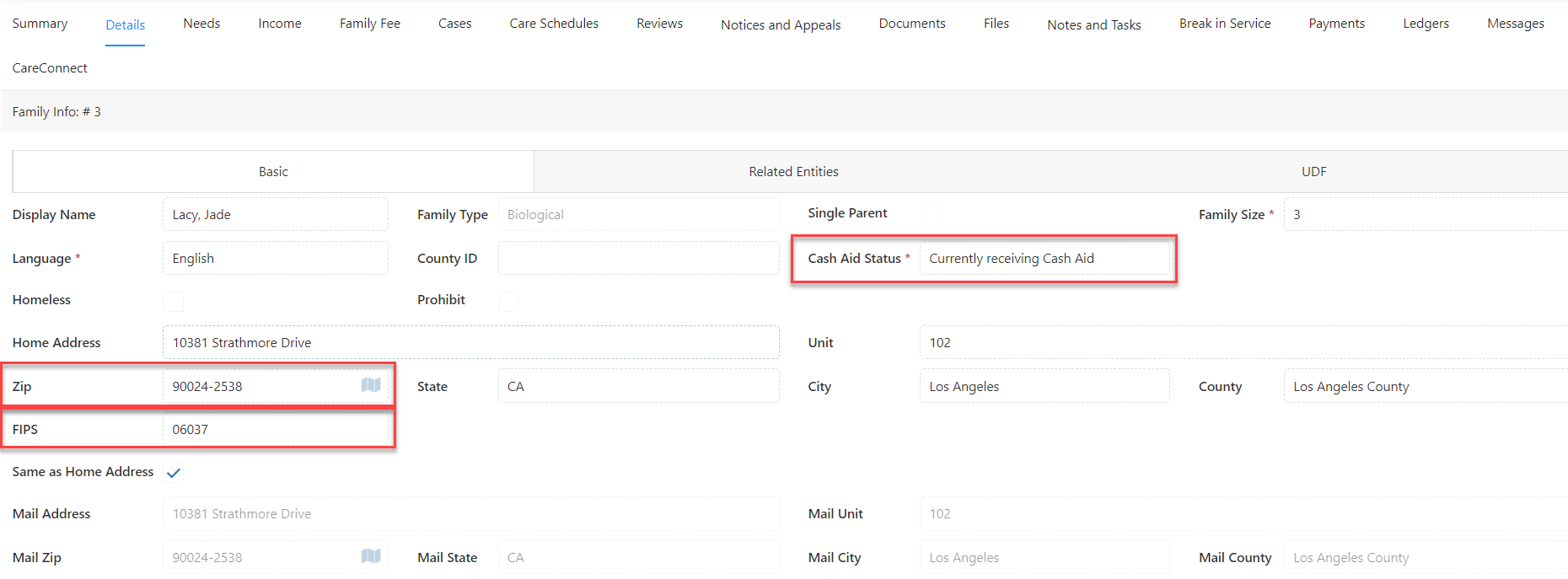Click the Mail State field

point(638,557)
